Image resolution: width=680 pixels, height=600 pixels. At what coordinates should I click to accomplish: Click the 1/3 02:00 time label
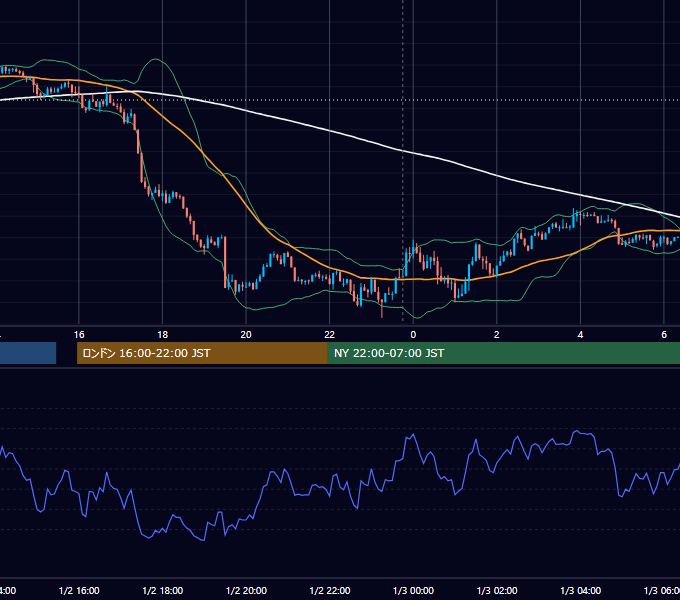[497, 590]
